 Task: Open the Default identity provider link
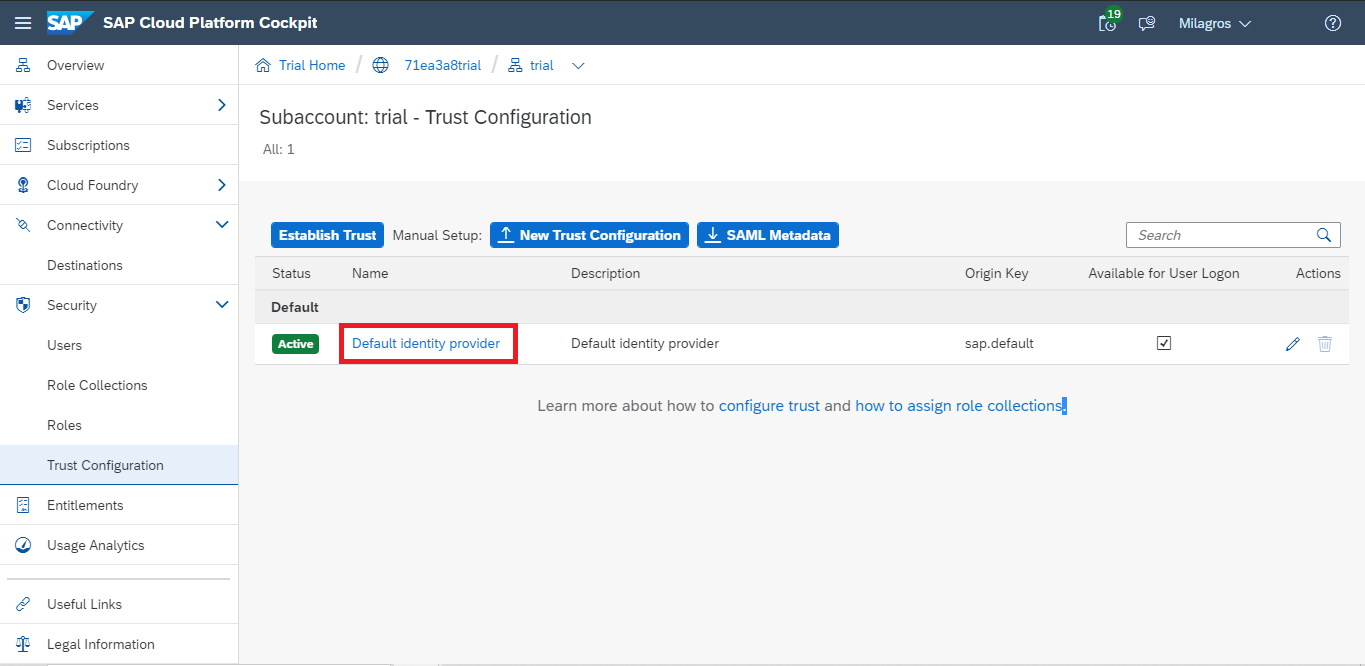(x=426, y=343)
